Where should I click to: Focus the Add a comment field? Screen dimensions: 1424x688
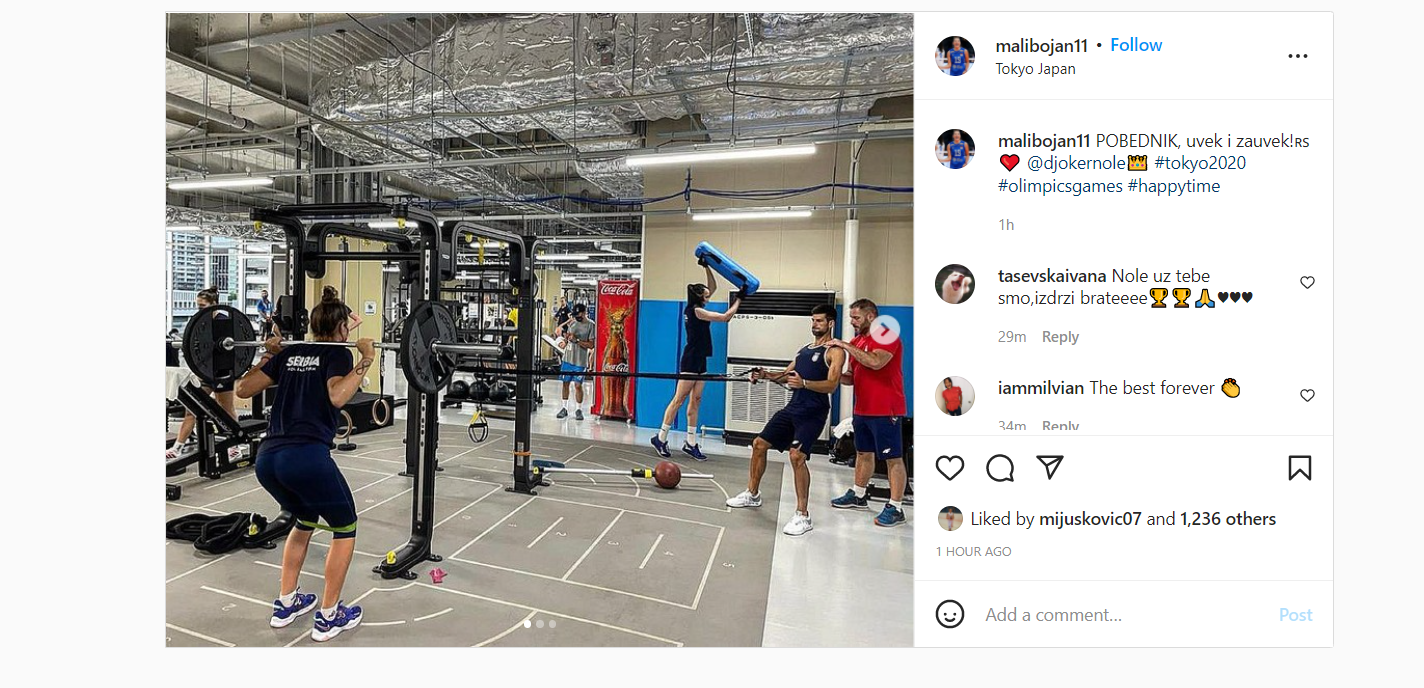pyautogui.click(x=1125, y=615)
